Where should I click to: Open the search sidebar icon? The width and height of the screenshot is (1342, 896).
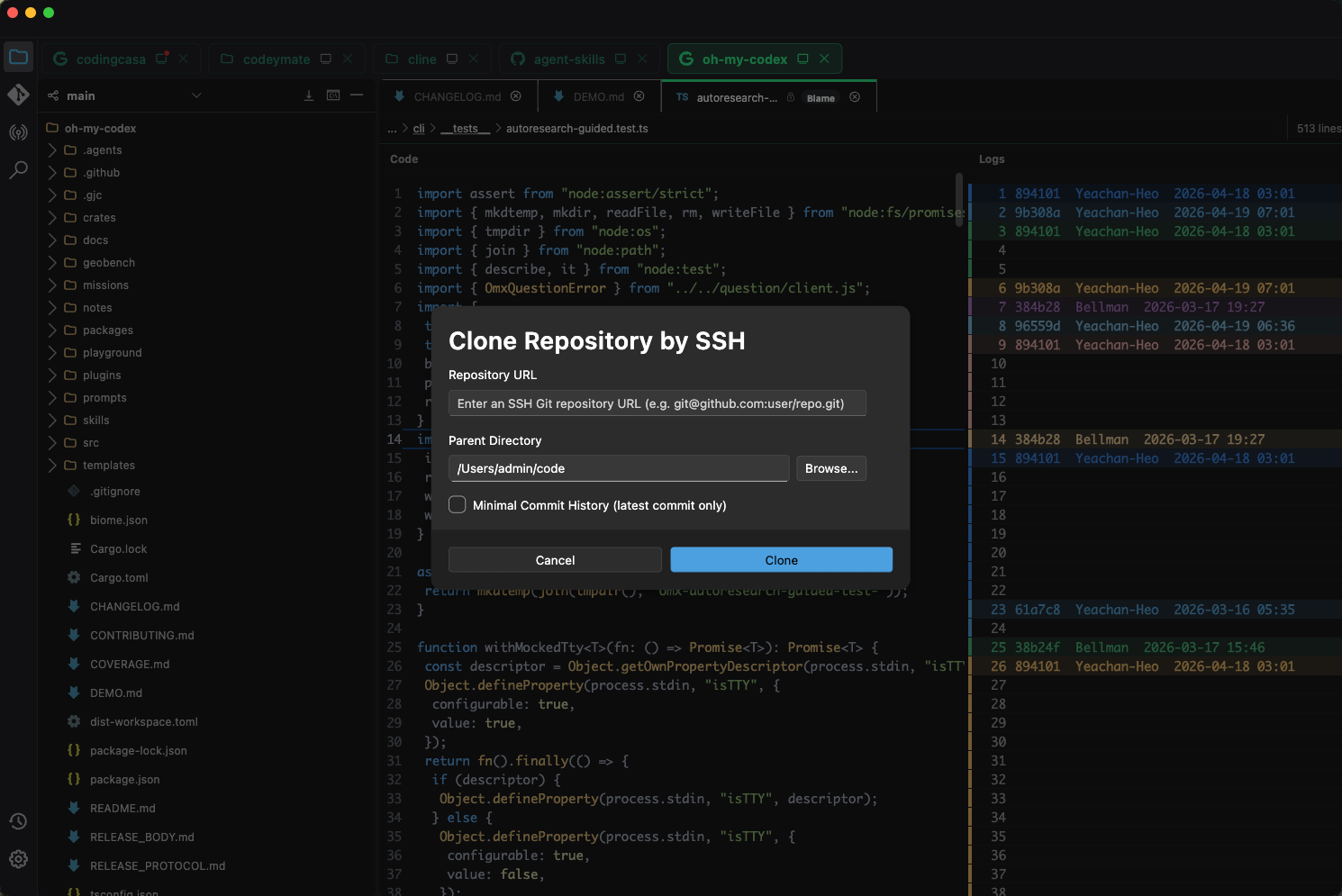click(x=18, y=169)
